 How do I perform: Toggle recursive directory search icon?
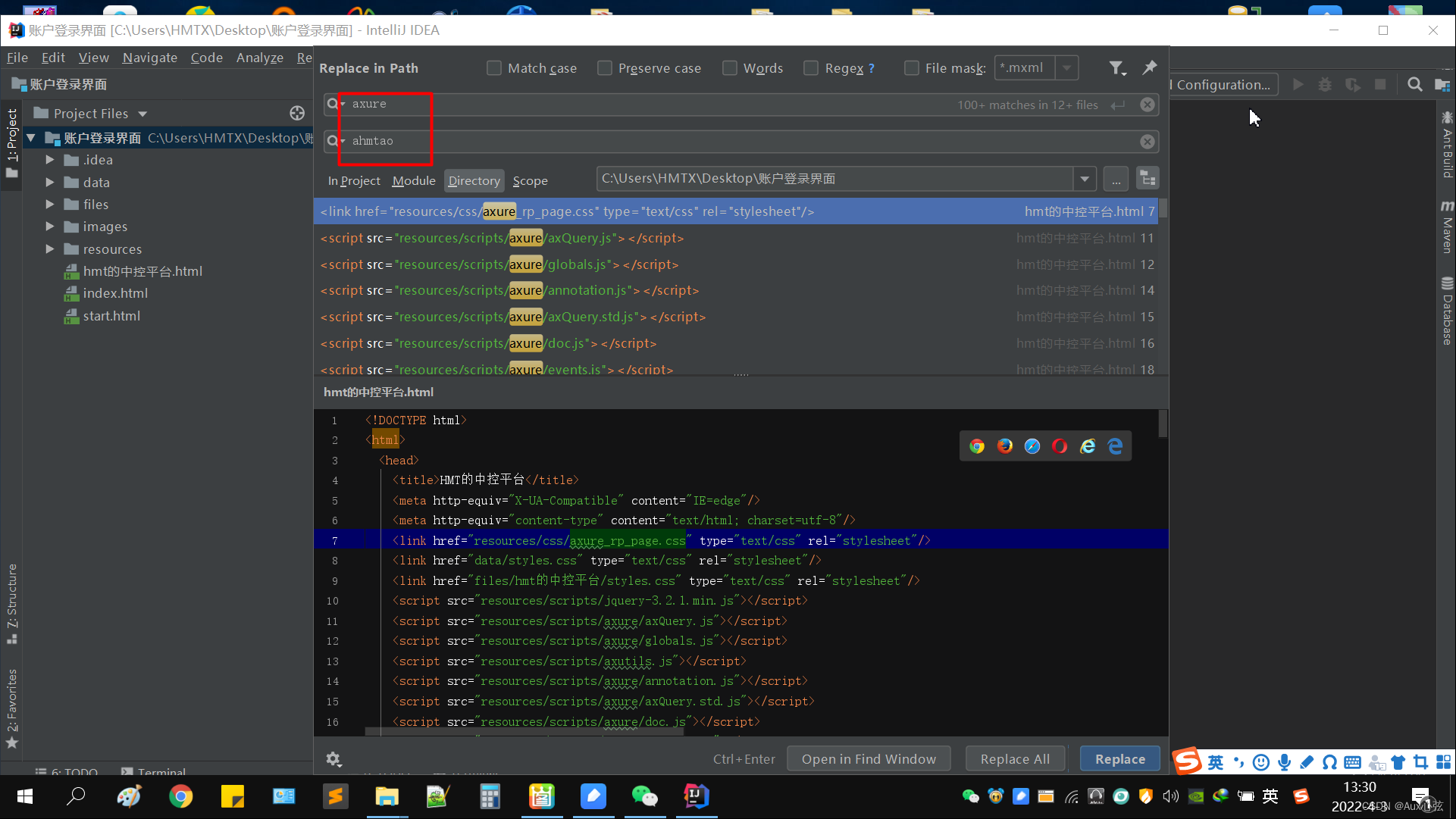coord(1148,179)
